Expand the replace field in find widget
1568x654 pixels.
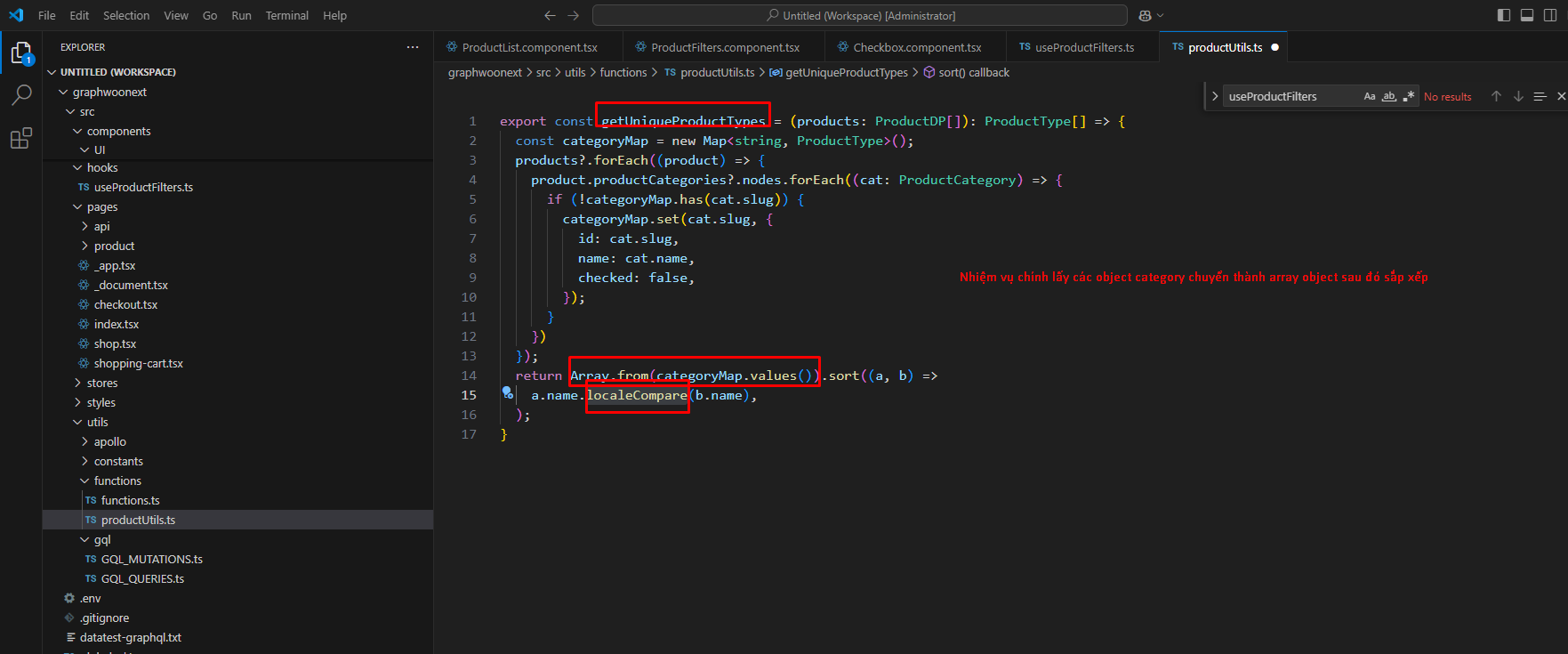tap(1215, 96)
